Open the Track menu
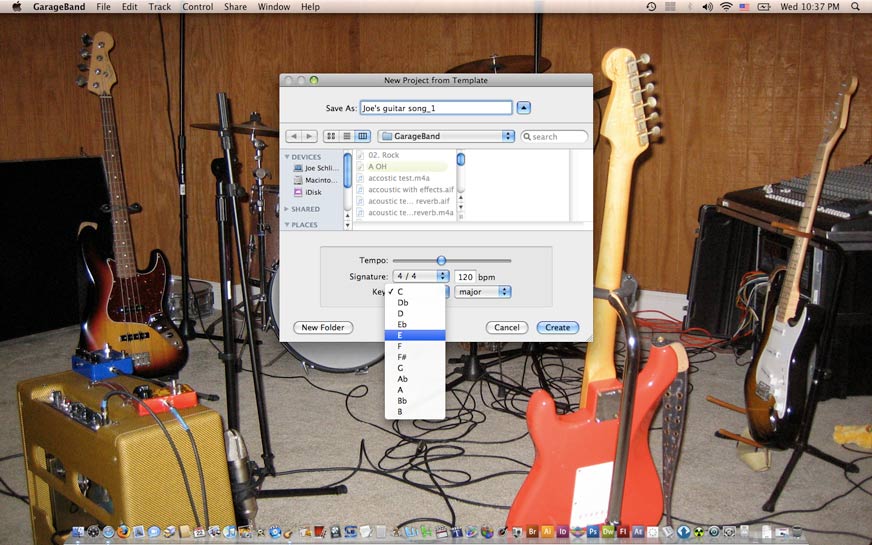Screen dimensions: 872x545 160,7
